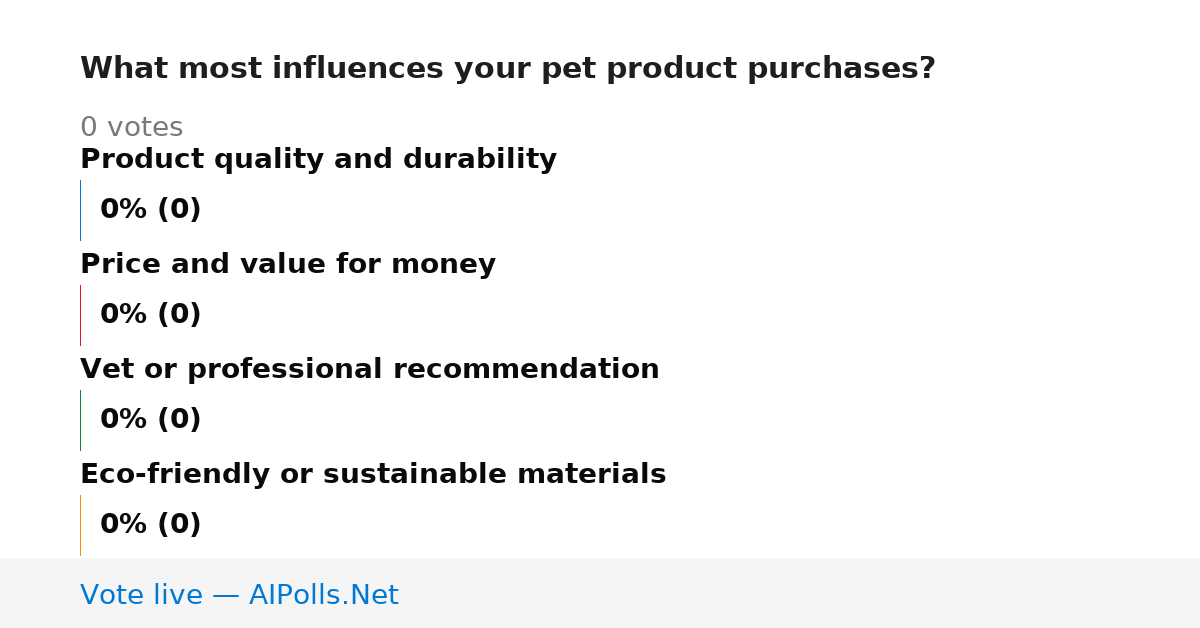
Task: Select the Product quality and durability option
Action: [x=318, y=160]
